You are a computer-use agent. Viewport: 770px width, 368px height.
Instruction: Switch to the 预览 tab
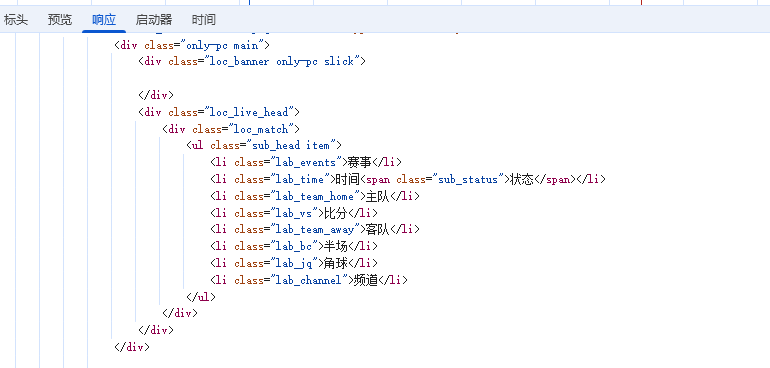[59, 20]
